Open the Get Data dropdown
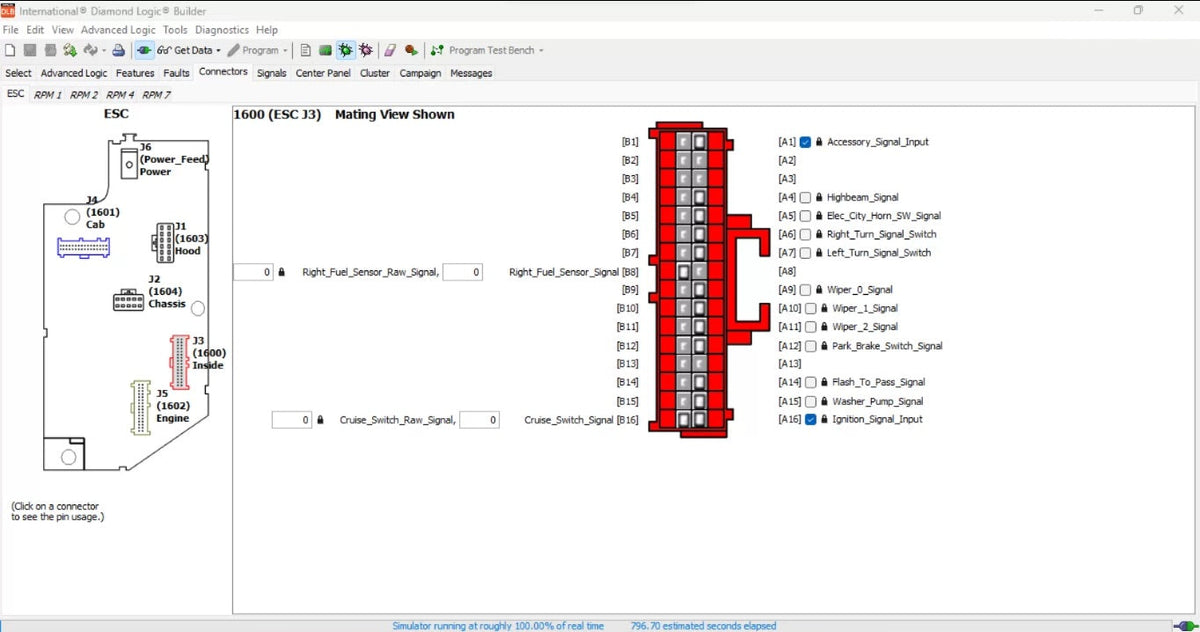The height and width of the screenshot is (632, 1200). pos(217,50)
